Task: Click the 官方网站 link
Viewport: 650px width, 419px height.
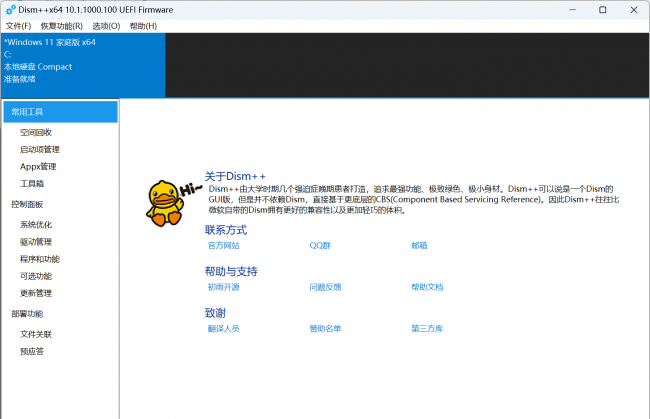Action: 223,245
